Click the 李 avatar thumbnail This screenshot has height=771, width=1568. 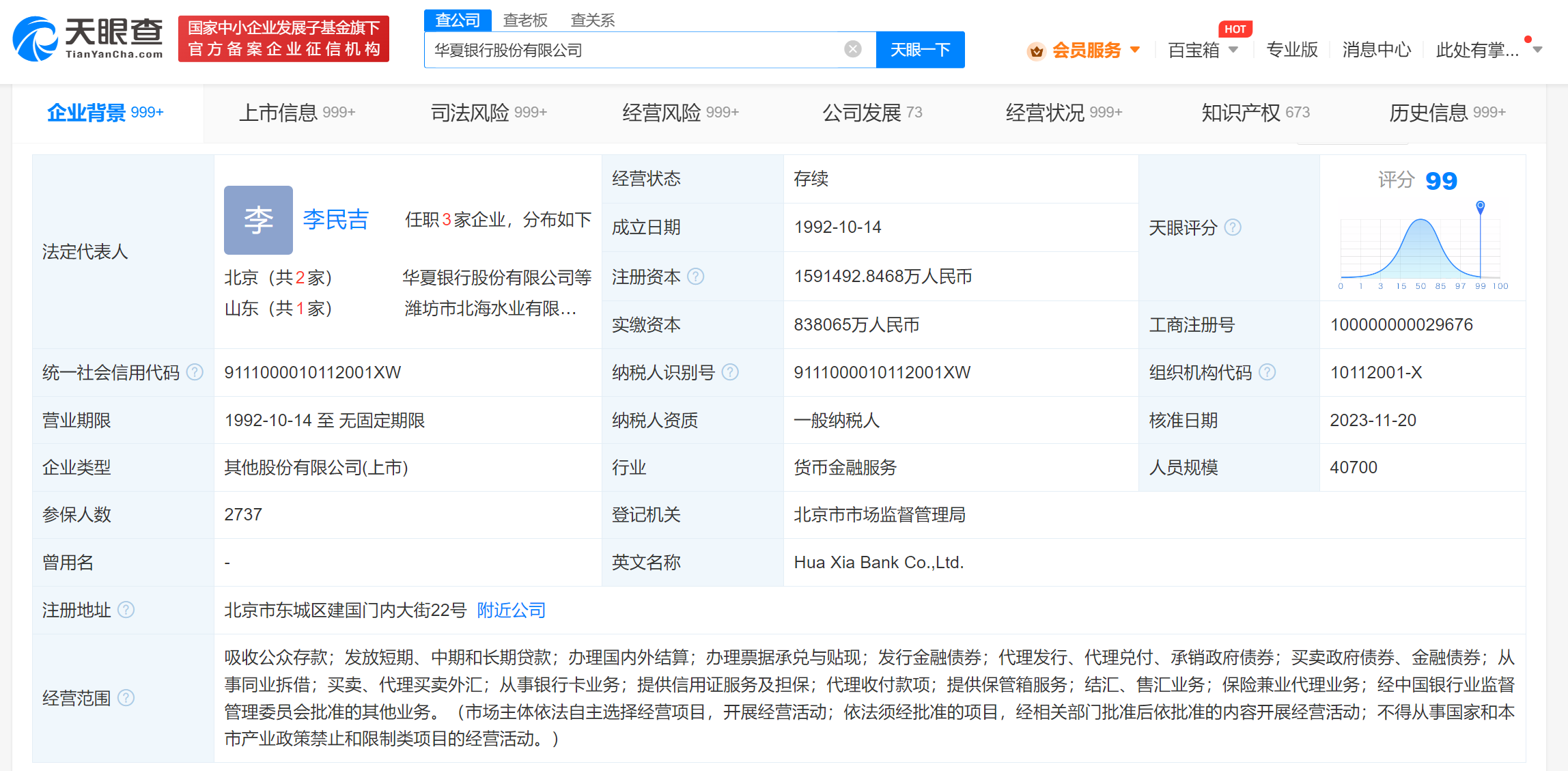click(x=258, y=220)
